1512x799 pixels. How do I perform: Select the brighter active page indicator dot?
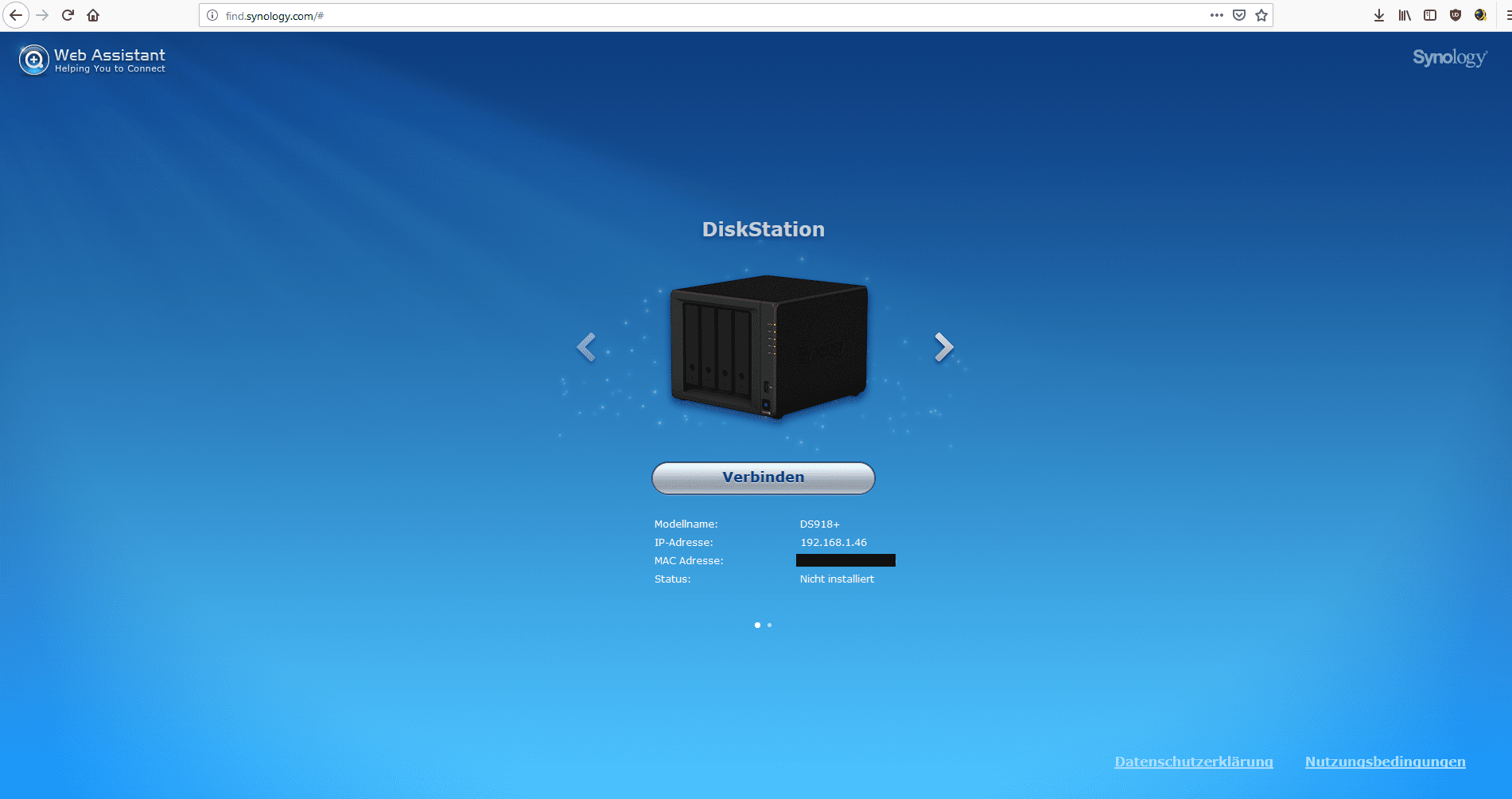coord(757,625)
